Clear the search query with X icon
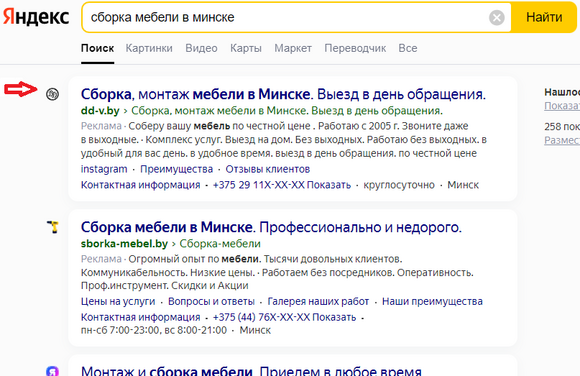This screenshot has height=376, width=580. pos(496,17)
